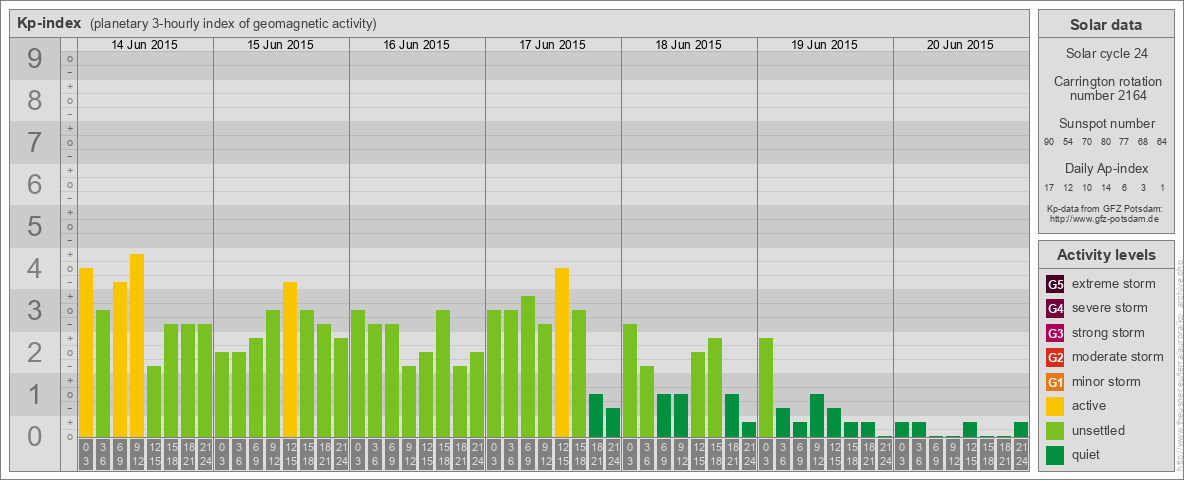The width and height of the screenshot is (1184, 480).
Task: Click the '12 15' time slot label under 16 Jun
Action: point(426,454)
